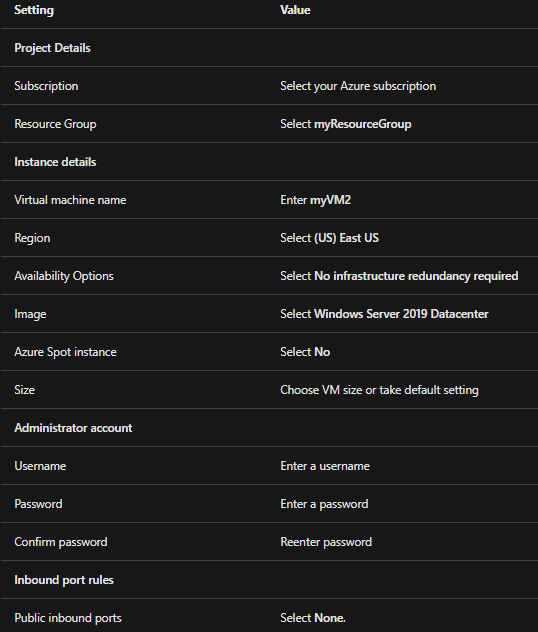Click Windows Server 2019 Datacenter value

point(401,314)
